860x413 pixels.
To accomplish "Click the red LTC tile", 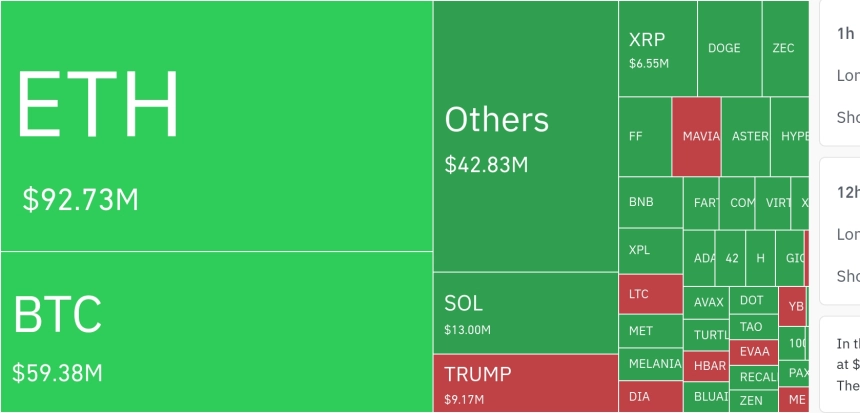I will [650, 295].
